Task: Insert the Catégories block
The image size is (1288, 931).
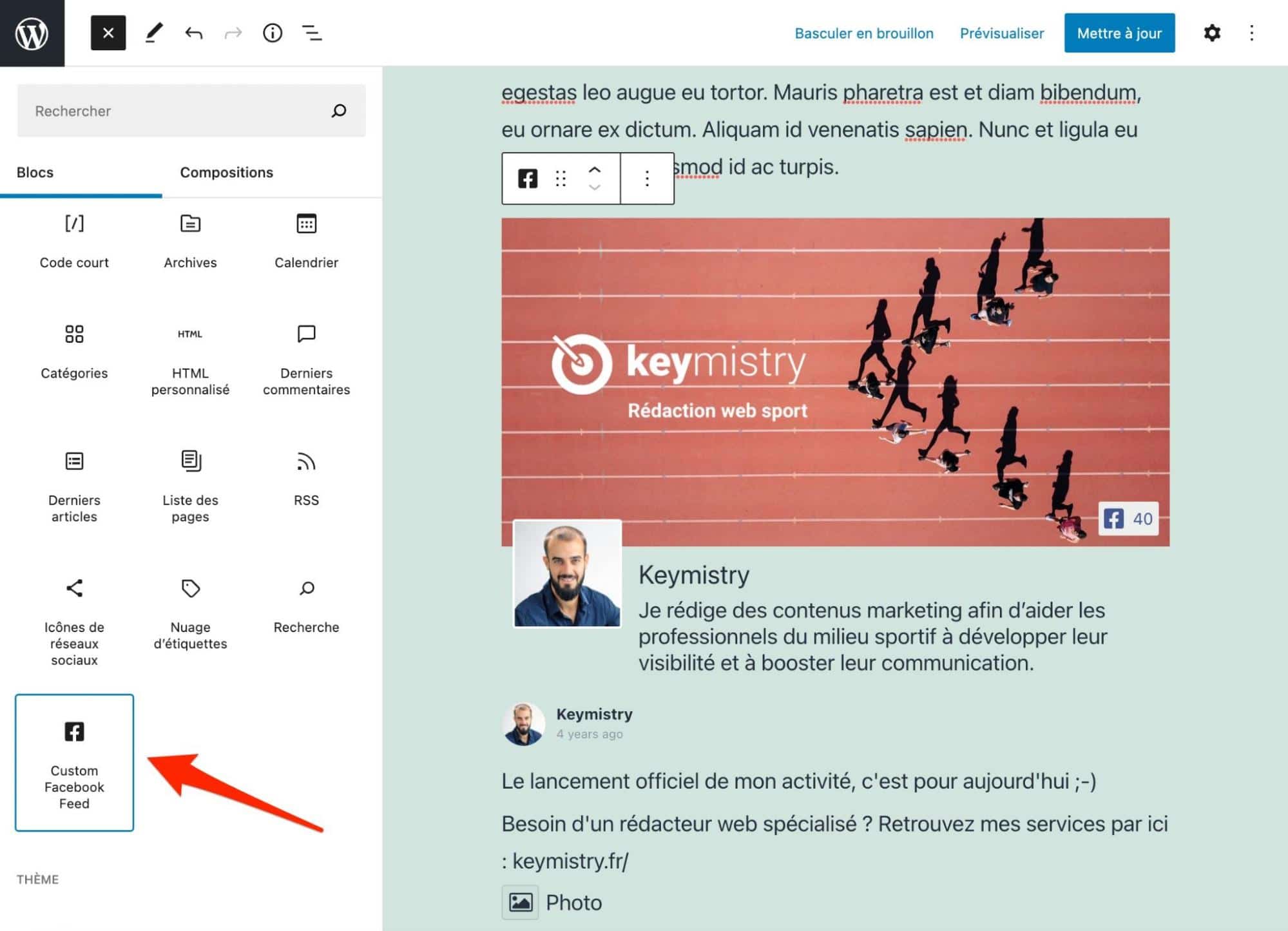Action: click(x=74, y=354)
